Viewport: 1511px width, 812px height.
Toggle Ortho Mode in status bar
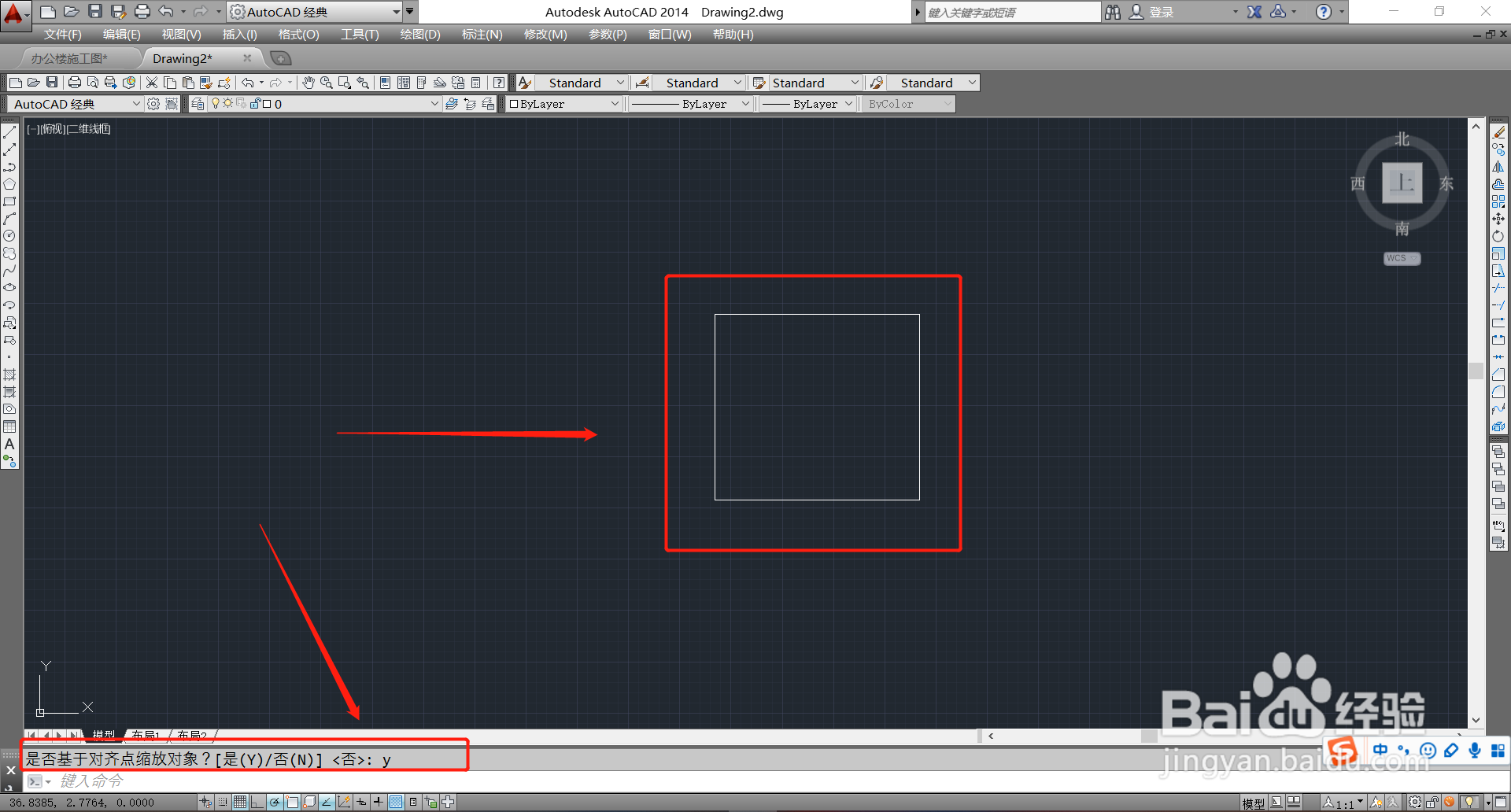pyautogui.click(x=257, y=802)
